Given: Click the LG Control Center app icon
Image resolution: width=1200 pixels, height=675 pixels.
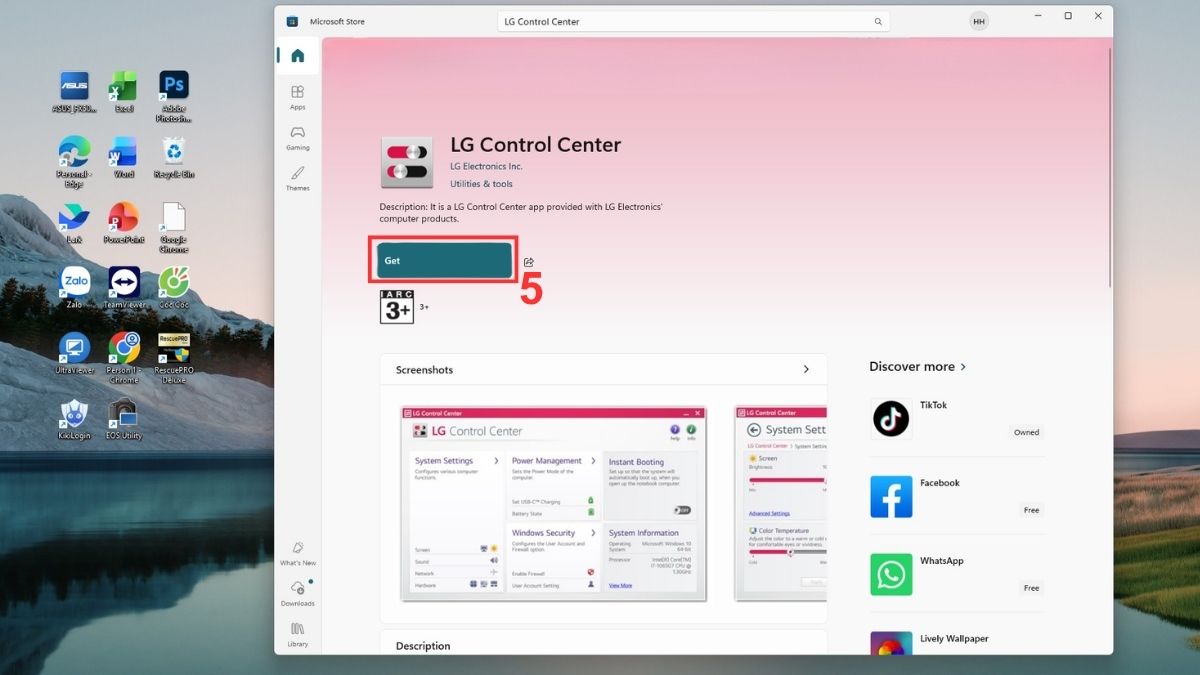Looking at the screenshot, I should 407,162.
